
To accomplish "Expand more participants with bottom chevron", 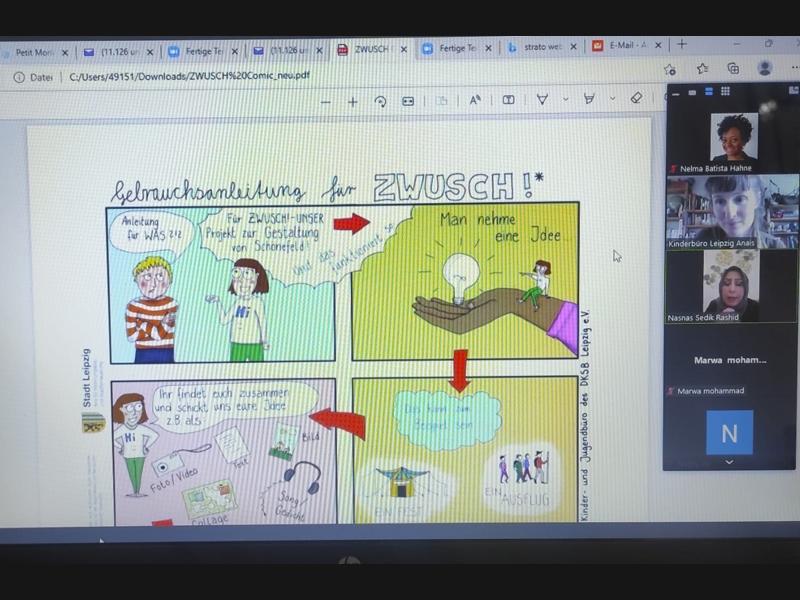I will pos(729,462).
